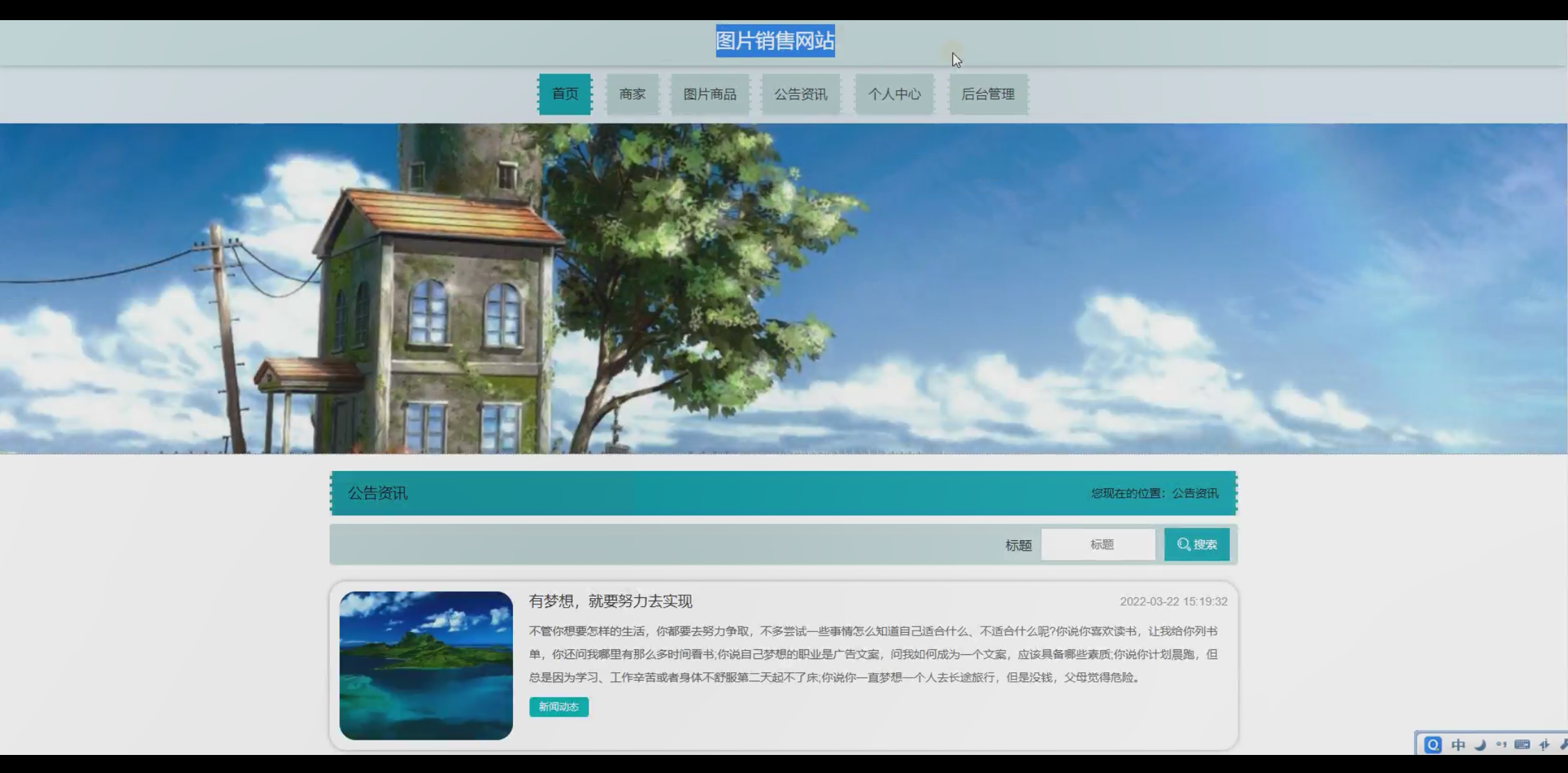Image resolution: width=1568 pixels, height=773 pixels.
Task: Click the article summary starting 不管你想要怎样的生活
Action: [873, 654]
